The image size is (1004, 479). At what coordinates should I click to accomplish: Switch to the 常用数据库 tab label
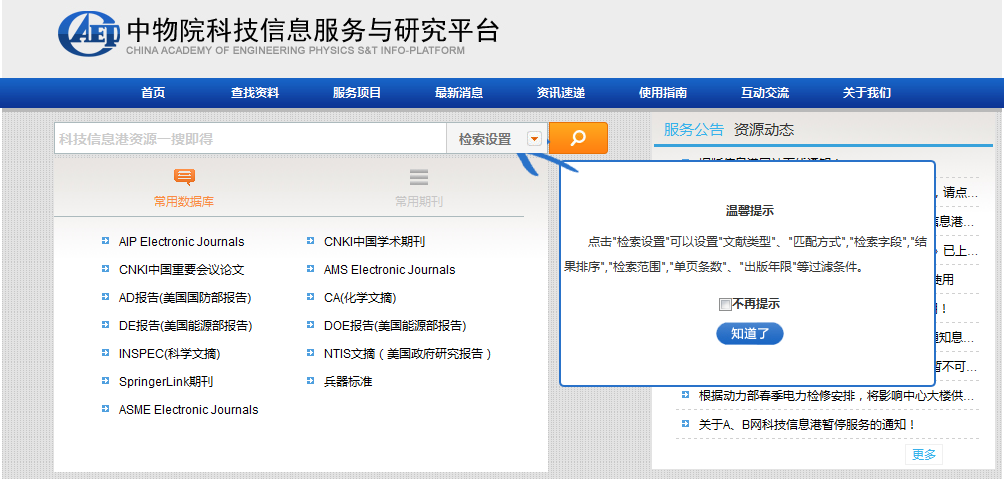point(184,202)
